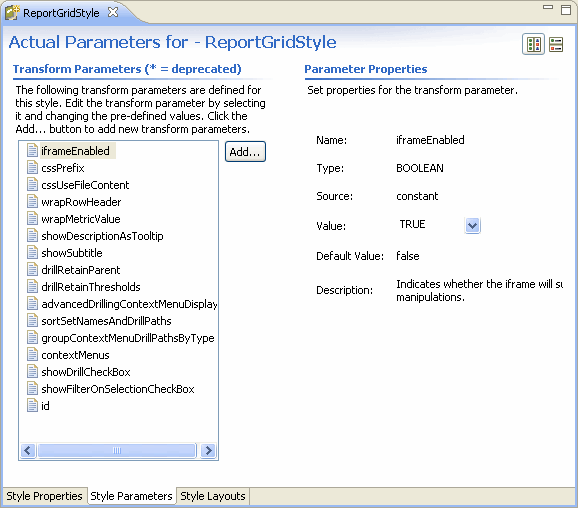This screenshot has width=578, height=508.
Task: Close the ReportGridStyle editor tab
Action: click(x=113, y=13)
